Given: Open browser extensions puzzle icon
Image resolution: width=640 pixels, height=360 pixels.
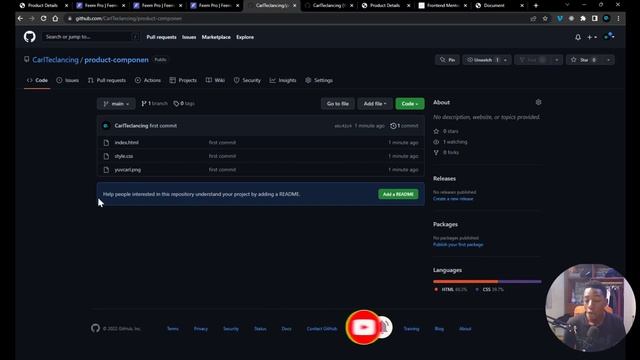Looking at the screenshot, I should pos(583,18).
